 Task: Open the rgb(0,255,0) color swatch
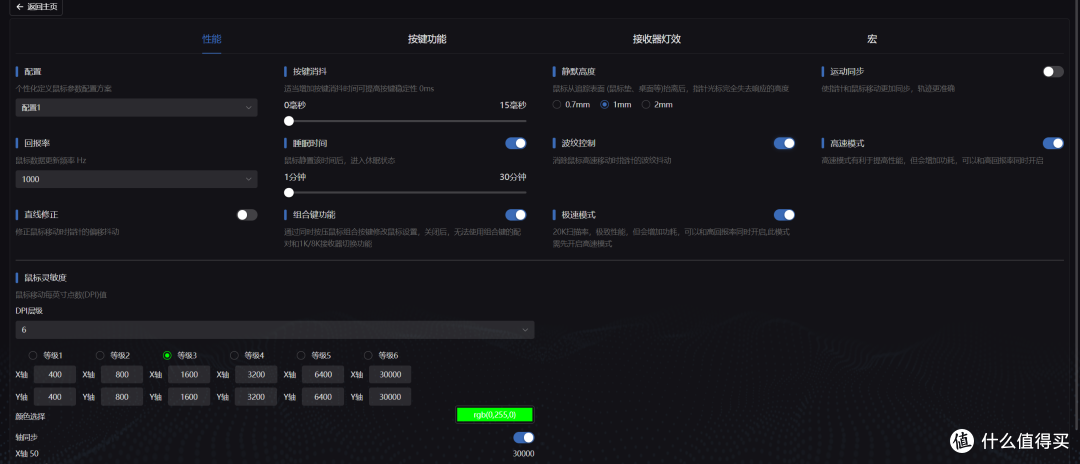(495, 415)
